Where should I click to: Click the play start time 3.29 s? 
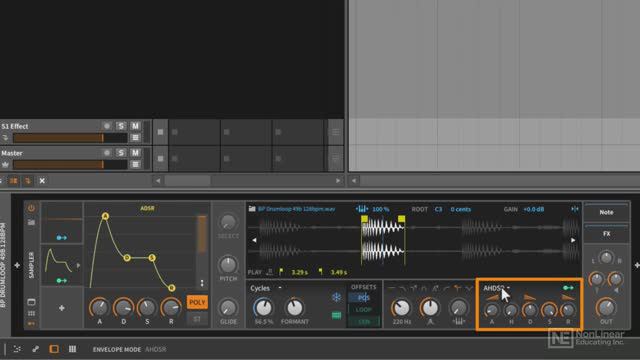(x=300, y=272)
